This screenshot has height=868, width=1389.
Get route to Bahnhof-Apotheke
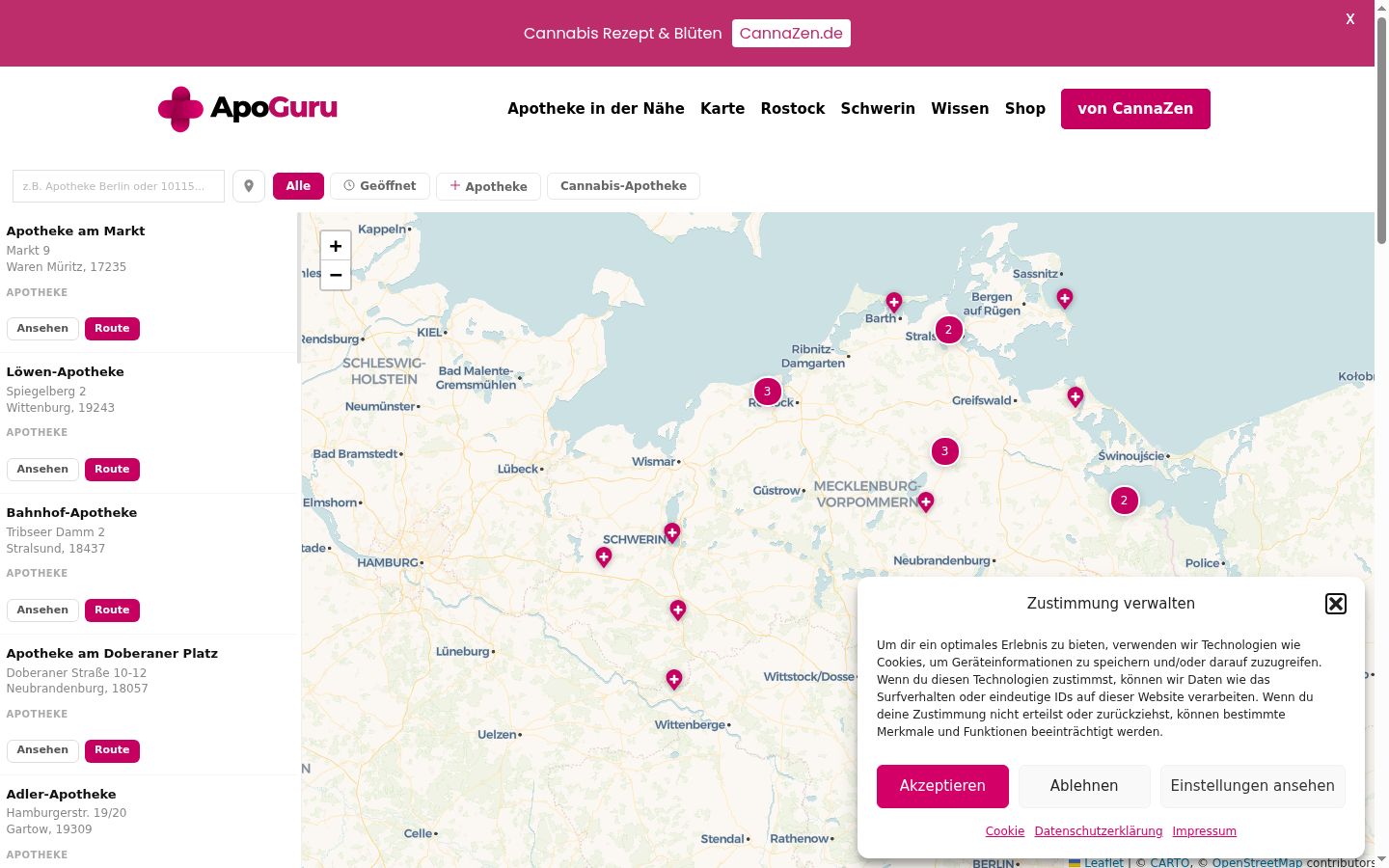click(x=112, y=610)
